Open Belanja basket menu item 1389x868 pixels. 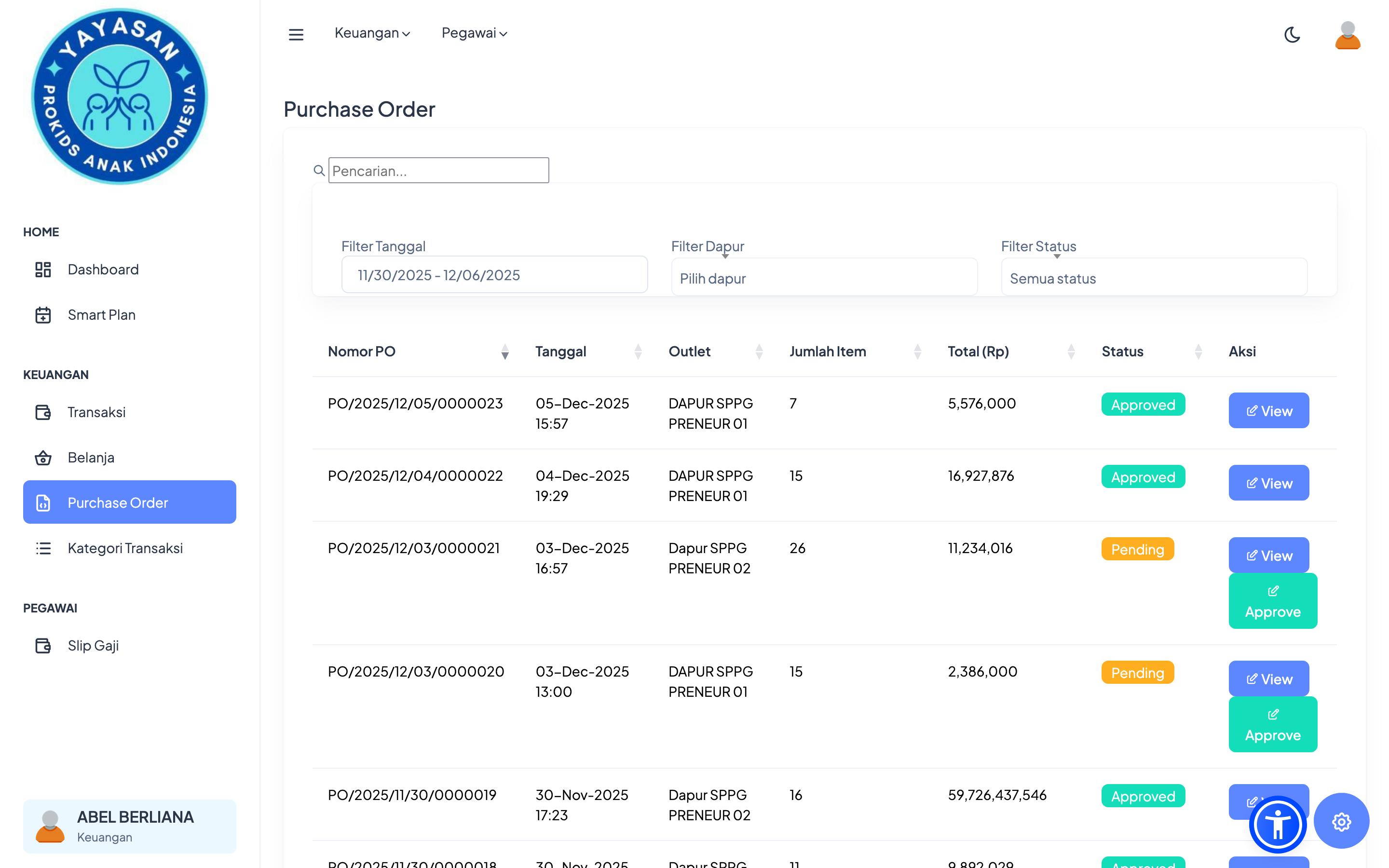[x=91, y=458]
